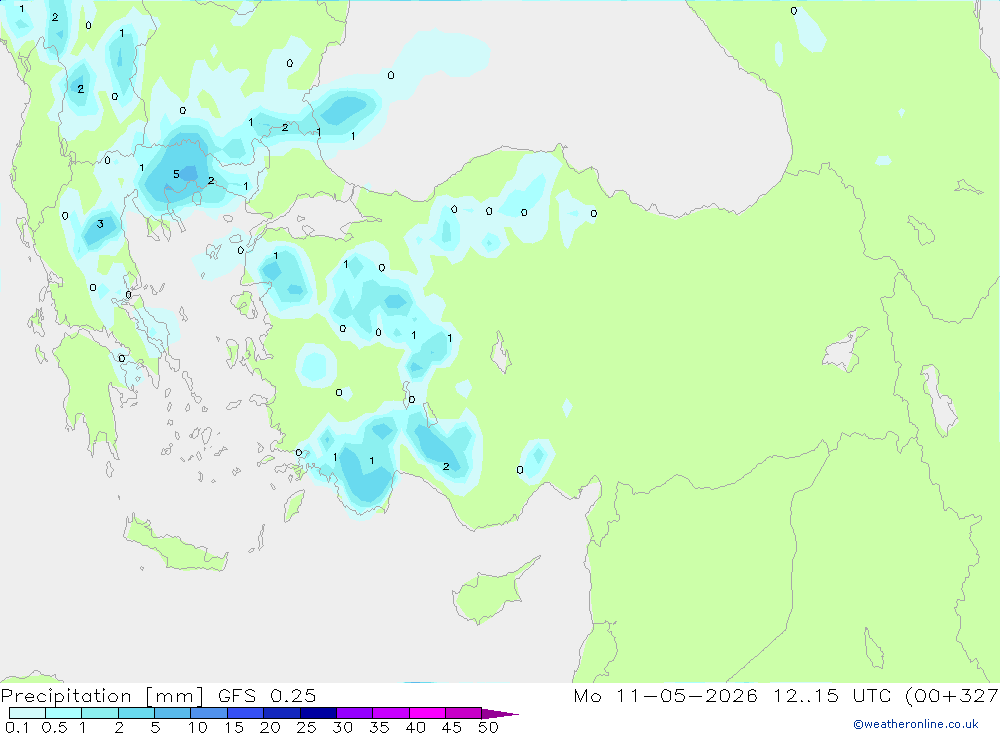Open the weatheronline.co.uk copyright link

[916, 724]
